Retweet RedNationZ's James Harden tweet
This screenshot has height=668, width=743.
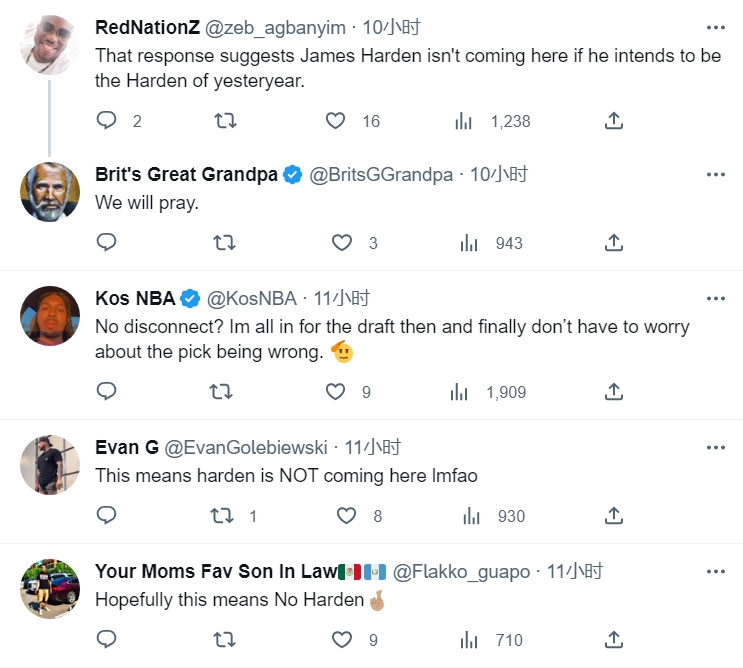(226, 120)
